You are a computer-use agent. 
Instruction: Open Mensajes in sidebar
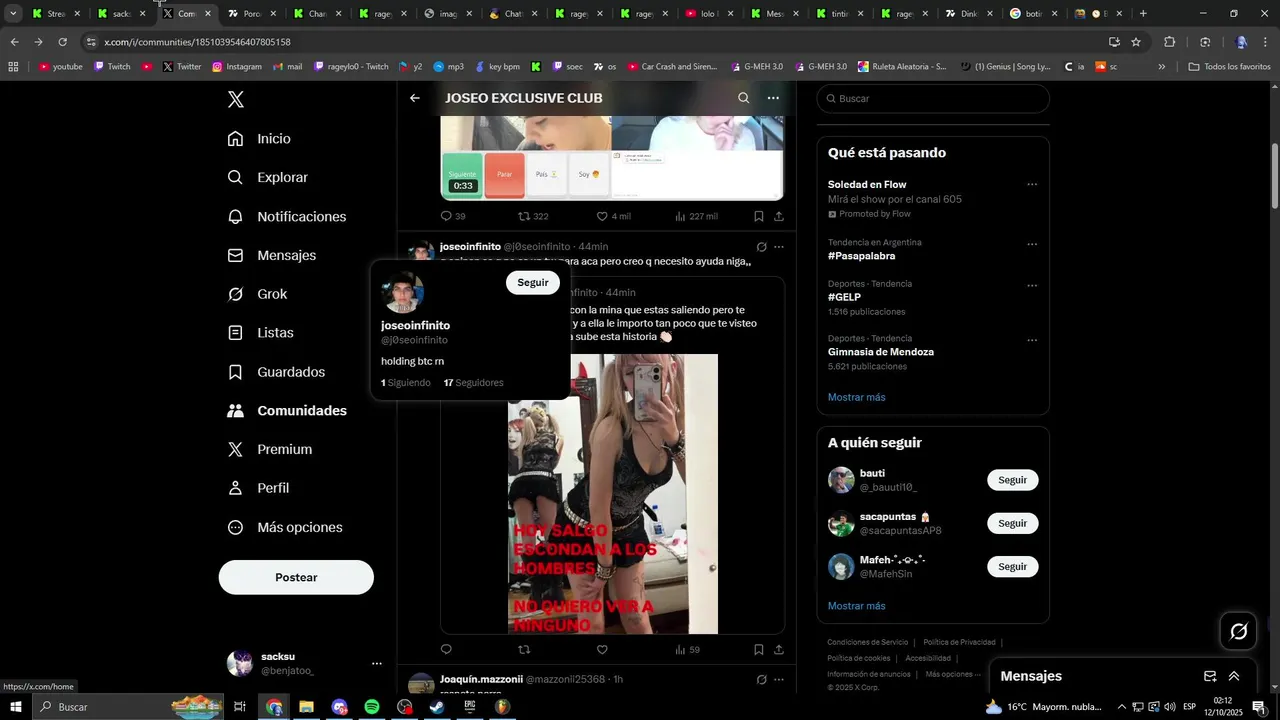pyautogui.click(x=271, y=255)
